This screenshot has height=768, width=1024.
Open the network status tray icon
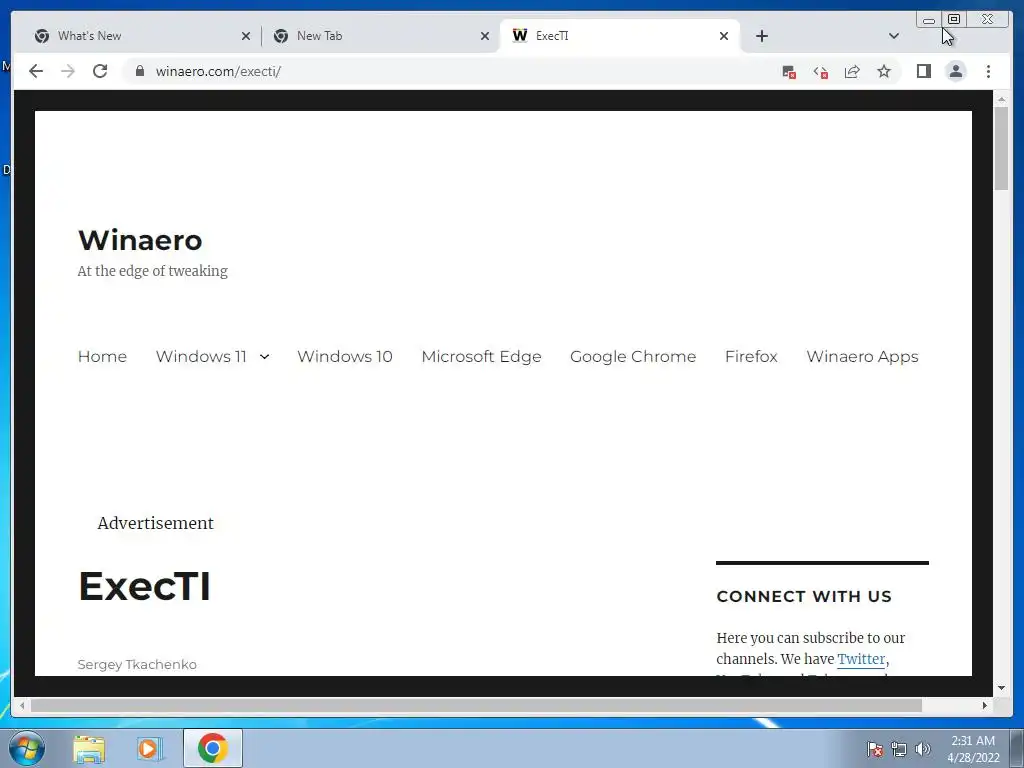tap(899, 749)
